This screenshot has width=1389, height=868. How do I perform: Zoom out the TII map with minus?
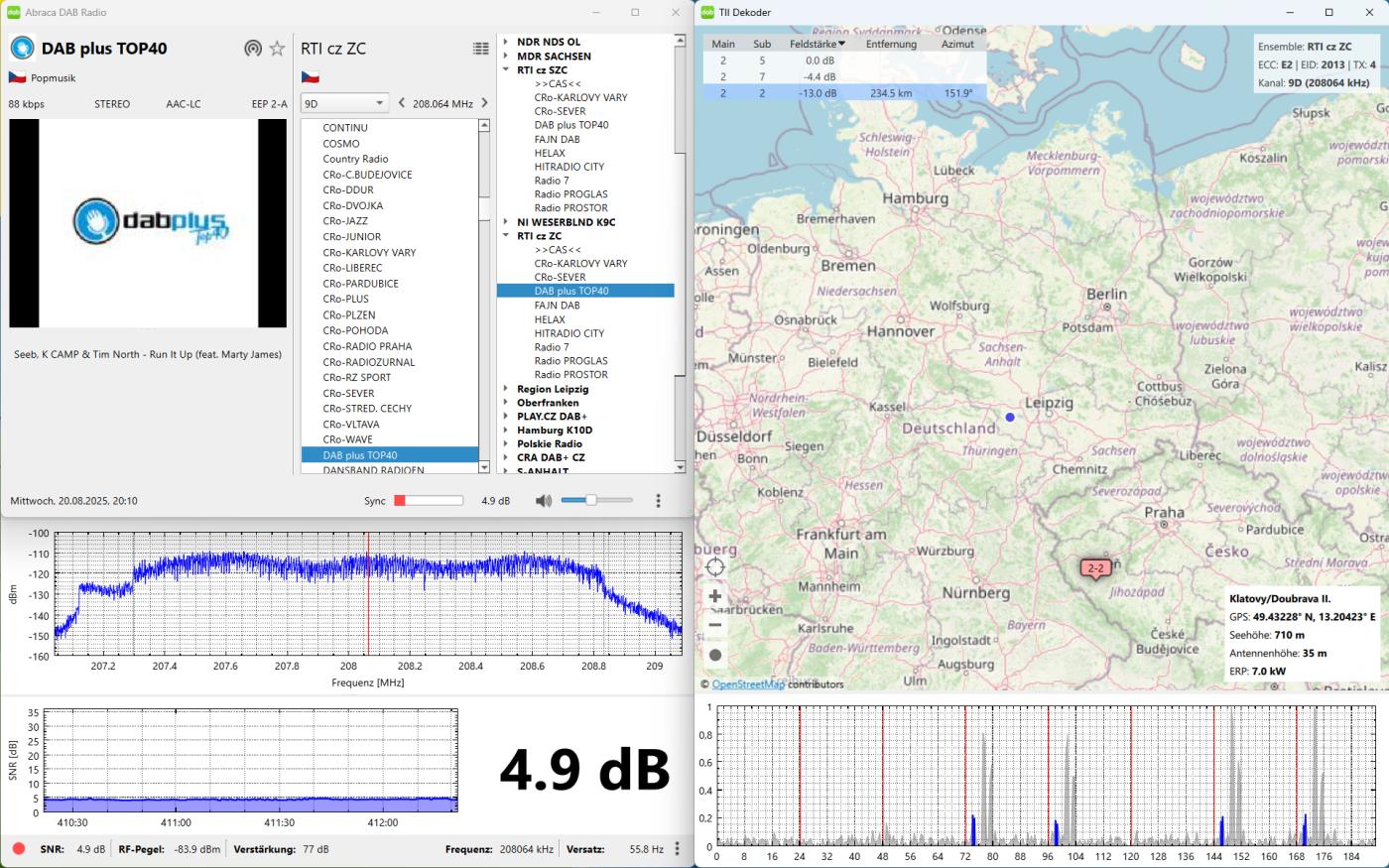coord(715,625)
